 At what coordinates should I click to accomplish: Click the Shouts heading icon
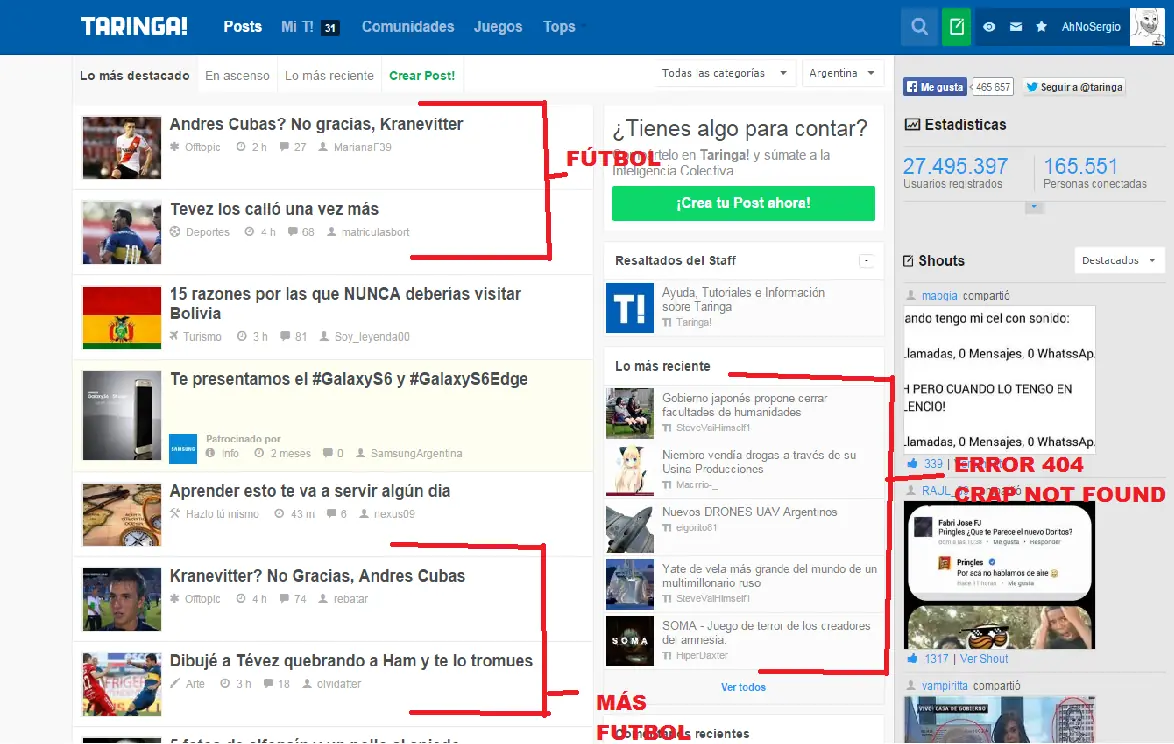tap(908, 260)
